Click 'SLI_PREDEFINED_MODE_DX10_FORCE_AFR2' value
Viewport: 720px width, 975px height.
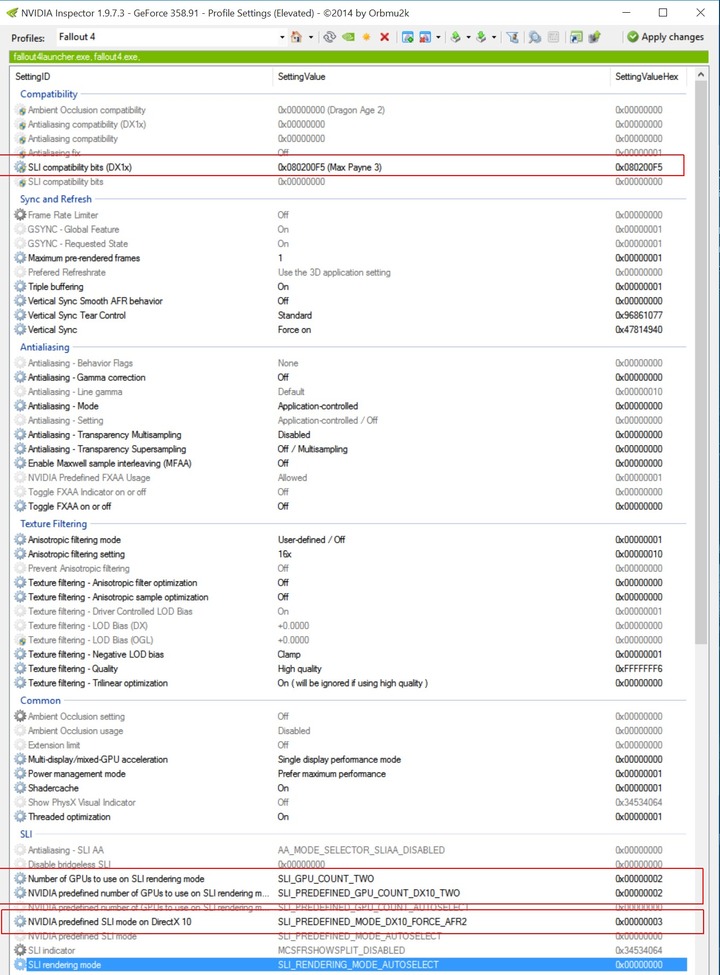pos(372,922)
